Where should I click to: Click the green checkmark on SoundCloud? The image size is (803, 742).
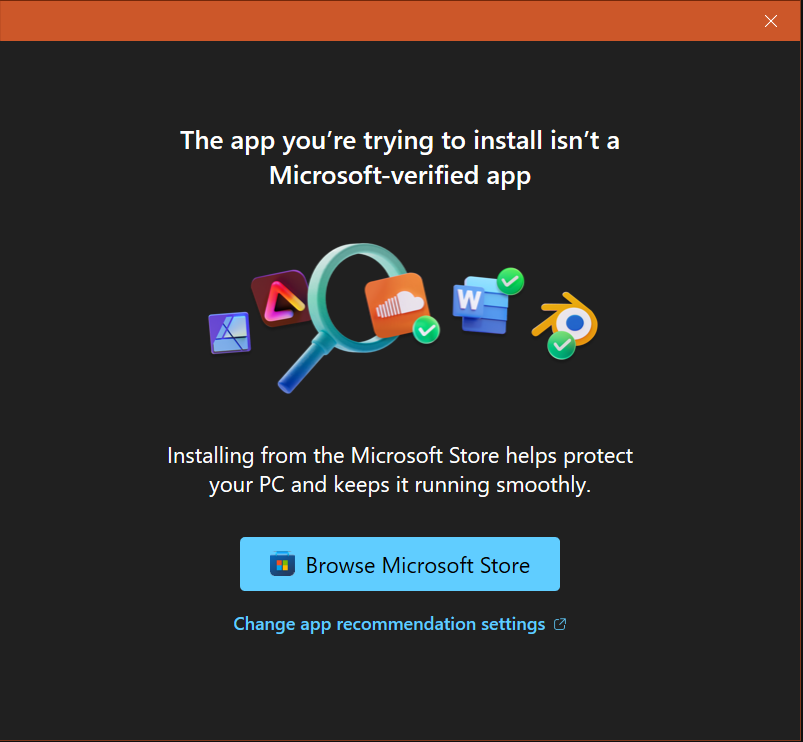(427, 329)
